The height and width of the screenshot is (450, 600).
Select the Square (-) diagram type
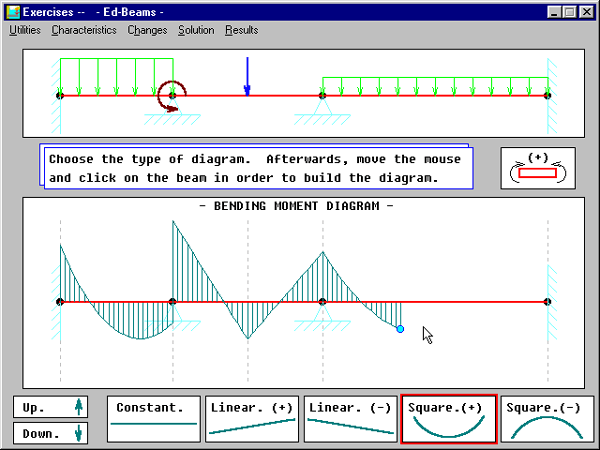pos(547,419)
